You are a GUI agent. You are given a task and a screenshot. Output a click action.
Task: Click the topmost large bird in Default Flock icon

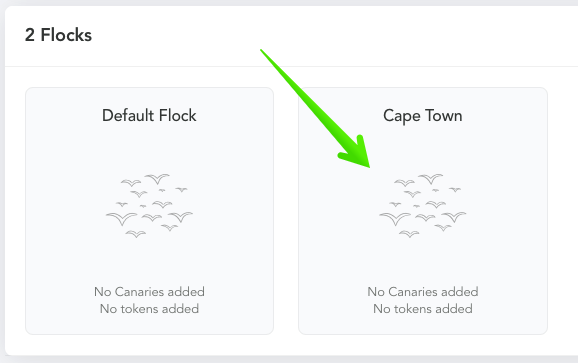[x=157, y=178]
